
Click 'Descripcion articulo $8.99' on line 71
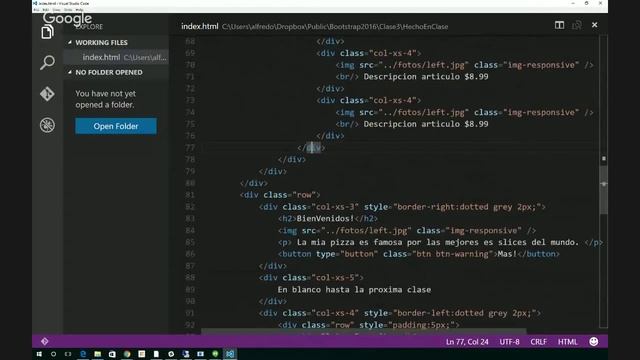pyautogui.click(x=426, y=77)
